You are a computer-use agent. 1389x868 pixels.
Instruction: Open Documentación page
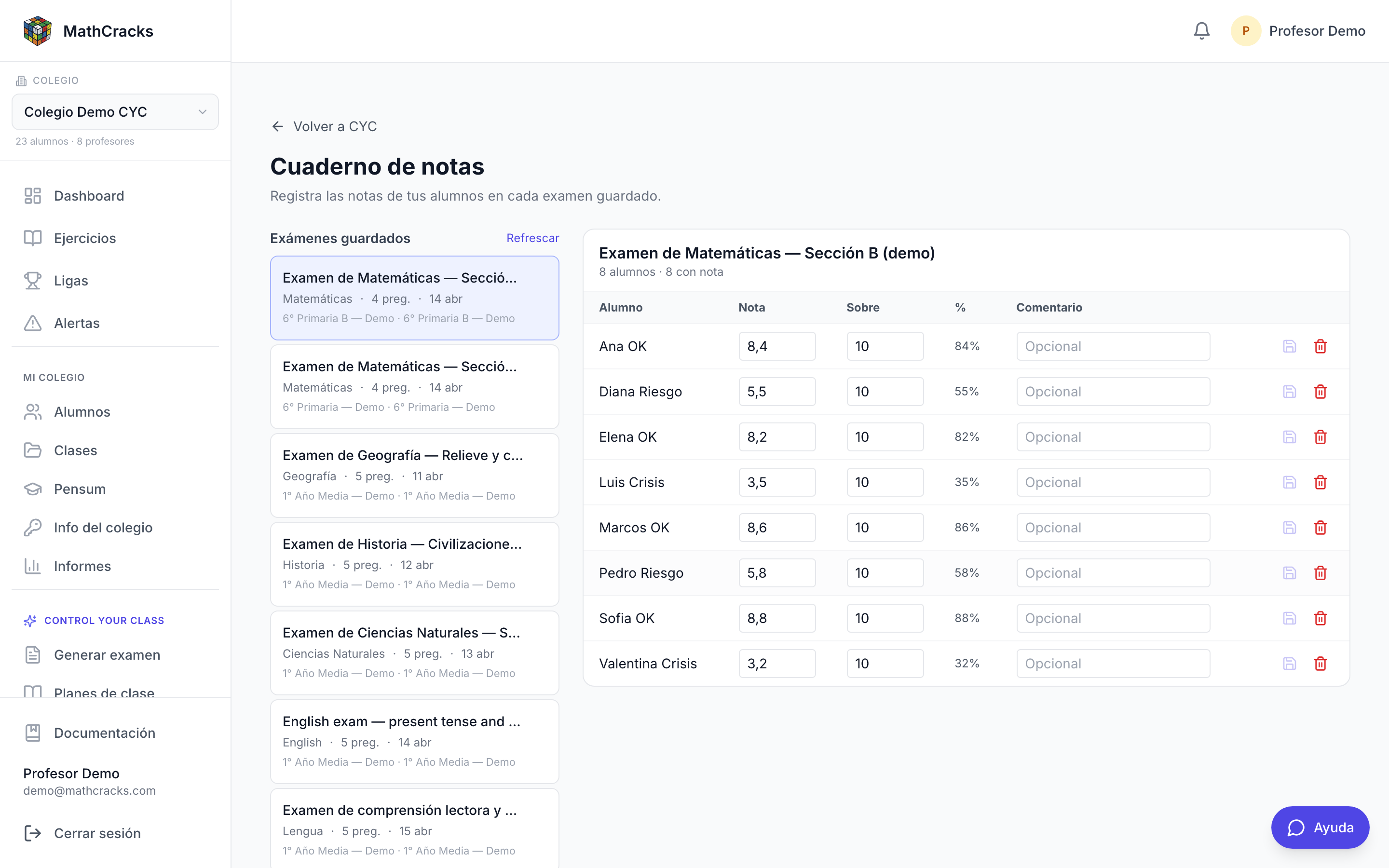115,733
